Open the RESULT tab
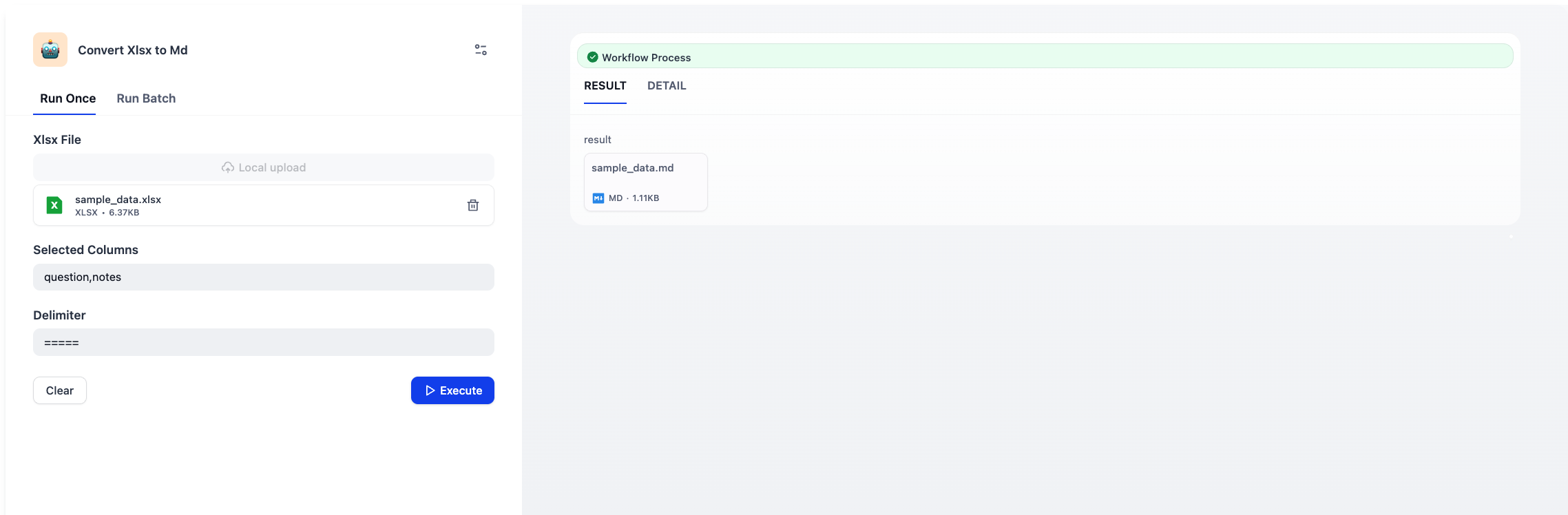This screenshot has height=515, width=1568. (605, 86)
